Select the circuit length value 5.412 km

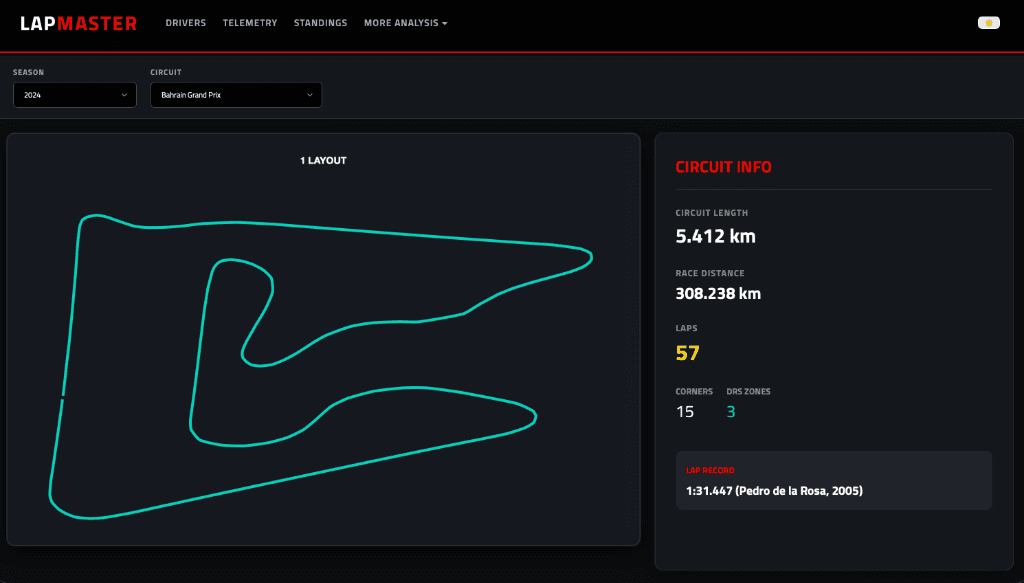714,236
